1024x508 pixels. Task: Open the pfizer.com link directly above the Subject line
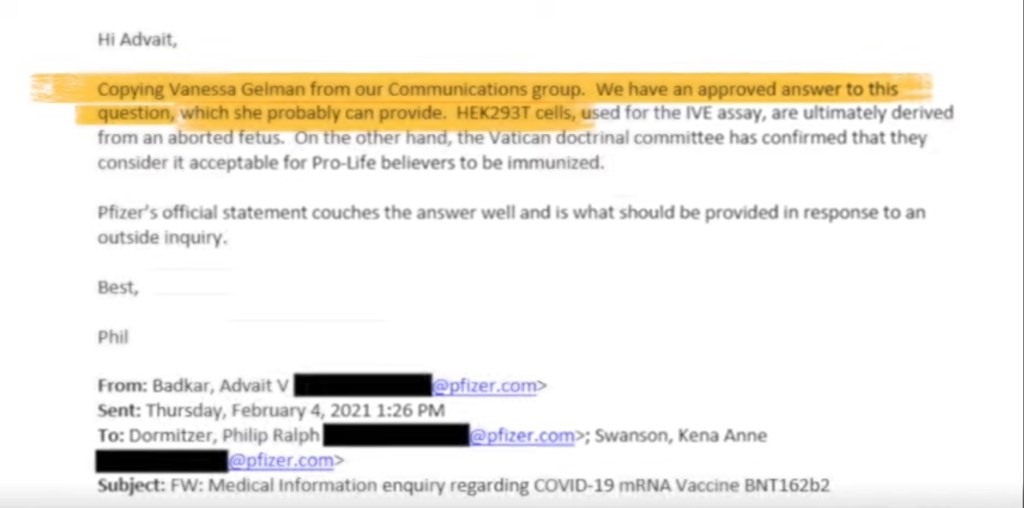click(x=281, y=461)
